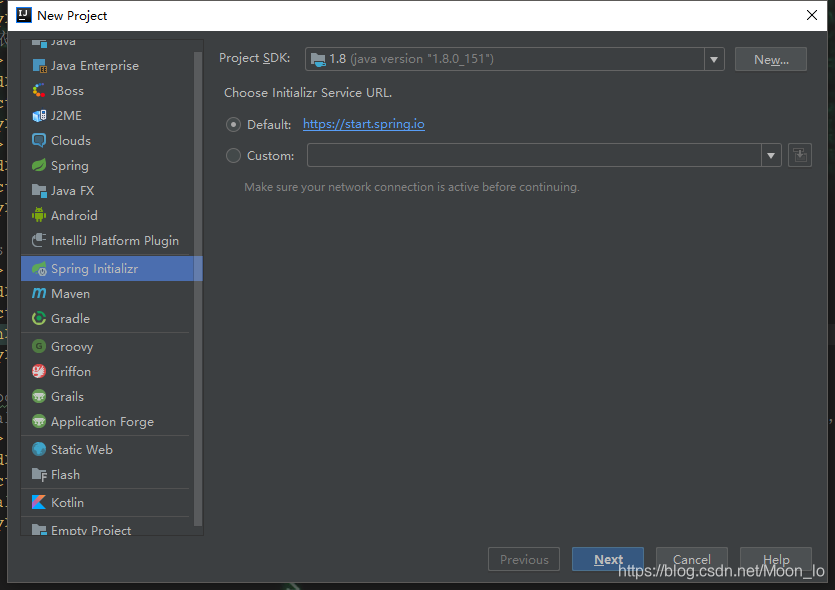Open the https://start.spring.io link

(364, 124)
